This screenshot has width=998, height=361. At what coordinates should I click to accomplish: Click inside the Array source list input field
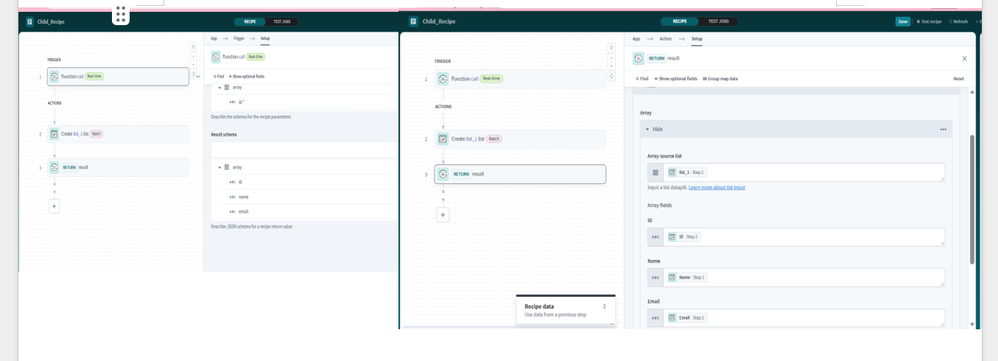[805, 173]
